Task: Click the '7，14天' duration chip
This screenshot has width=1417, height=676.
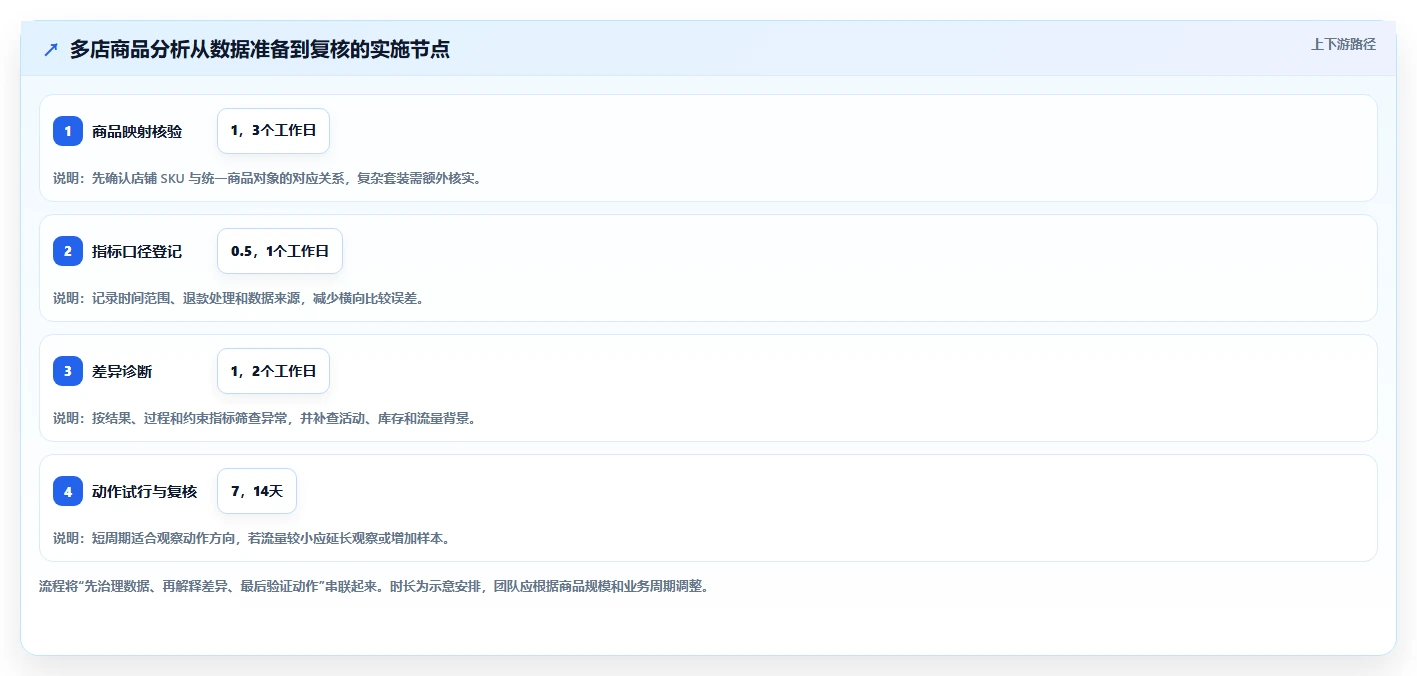Action: [x=257, y=491]
